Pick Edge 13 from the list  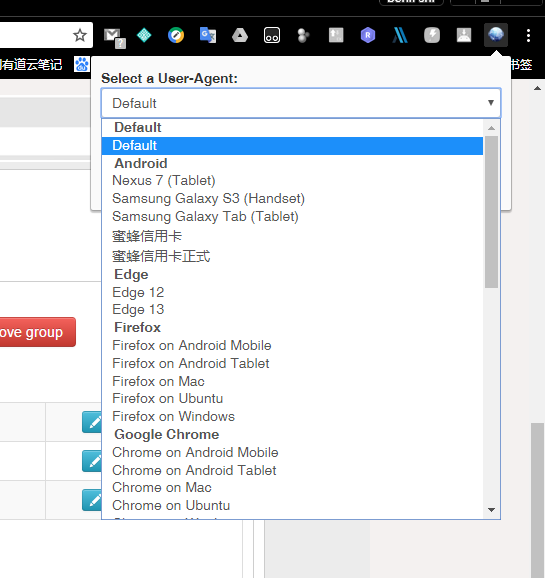292,310
